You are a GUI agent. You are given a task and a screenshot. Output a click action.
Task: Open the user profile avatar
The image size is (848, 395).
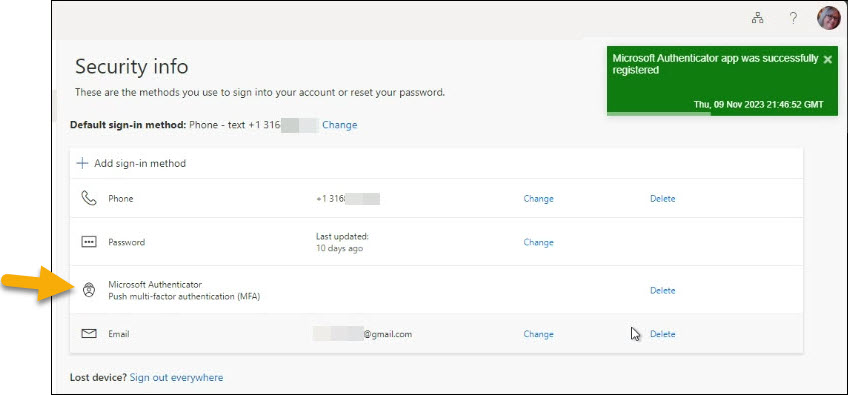(x=829, y=18)
